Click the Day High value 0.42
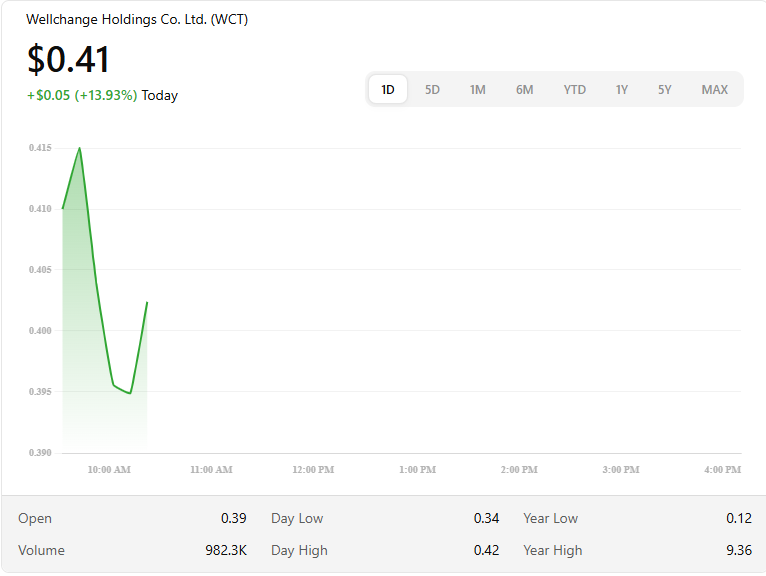 486,551
